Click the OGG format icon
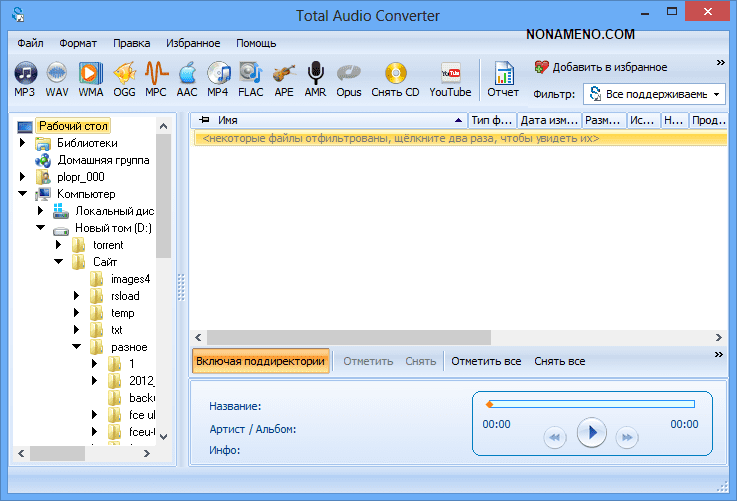 point(123,79)
